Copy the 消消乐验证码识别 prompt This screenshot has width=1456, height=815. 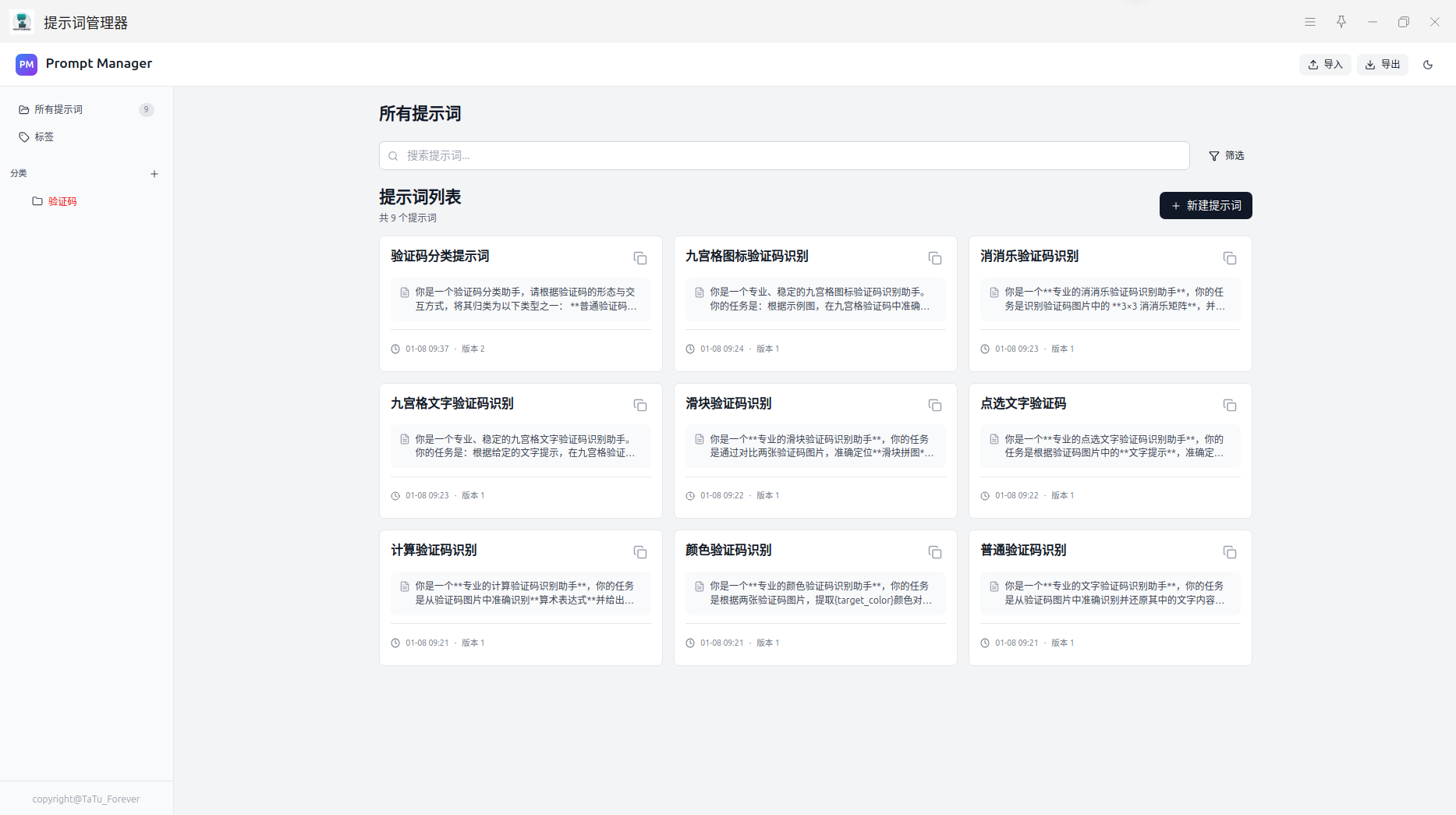[1229, 258]
